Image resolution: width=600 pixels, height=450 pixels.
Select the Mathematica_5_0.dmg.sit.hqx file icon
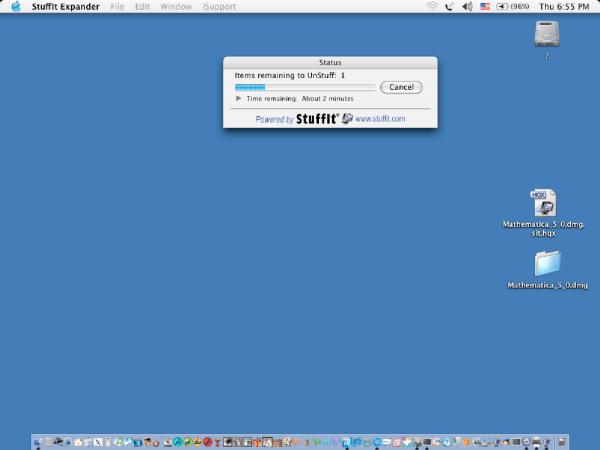pos(543,204)
